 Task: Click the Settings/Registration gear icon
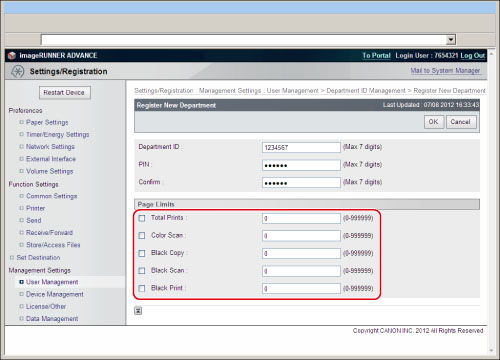tap(18, 71)
